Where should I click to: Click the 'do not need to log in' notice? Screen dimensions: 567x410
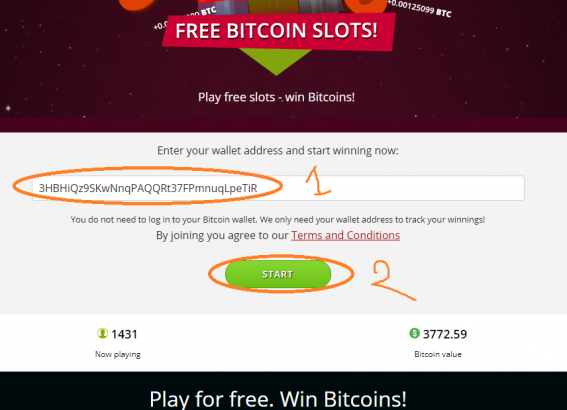(278, 220)
